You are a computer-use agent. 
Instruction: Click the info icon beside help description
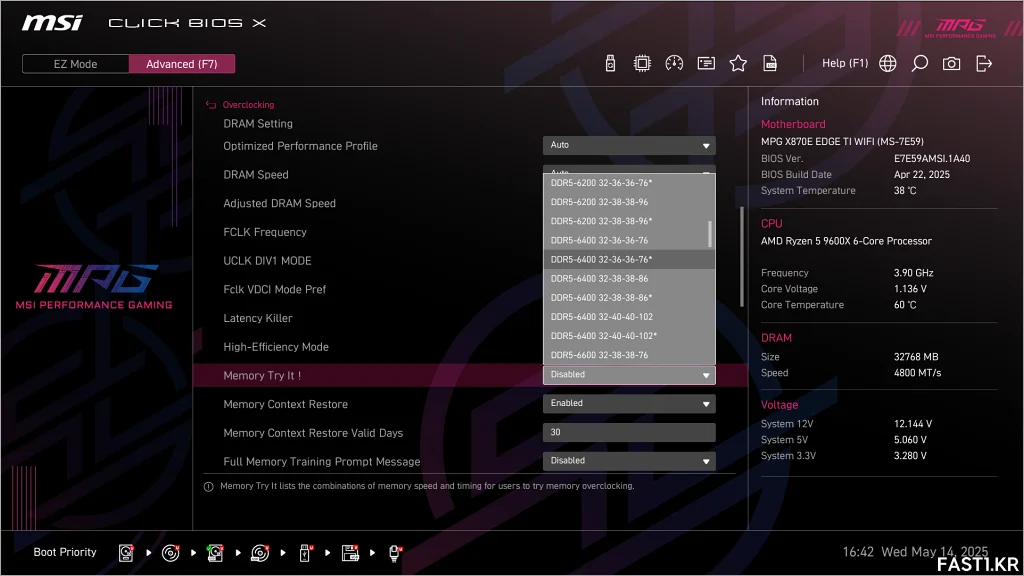click(x=208, y=487)
